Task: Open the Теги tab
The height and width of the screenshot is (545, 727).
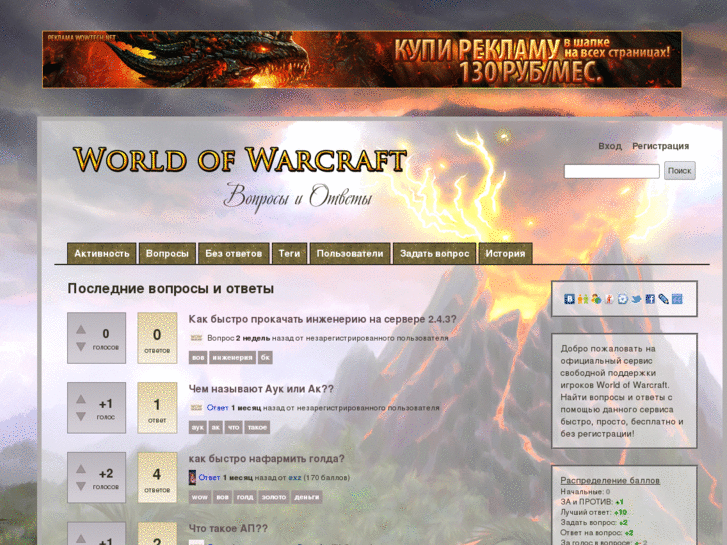Action: pos(289,253)
